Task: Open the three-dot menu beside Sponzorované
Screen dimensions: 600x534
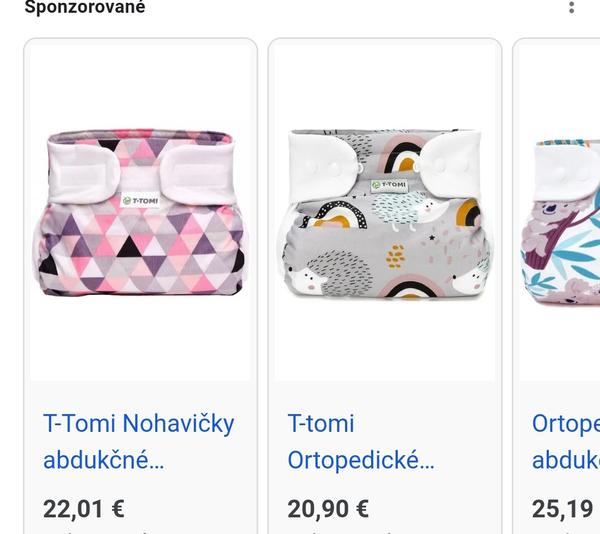Action: tap(571, 8)
